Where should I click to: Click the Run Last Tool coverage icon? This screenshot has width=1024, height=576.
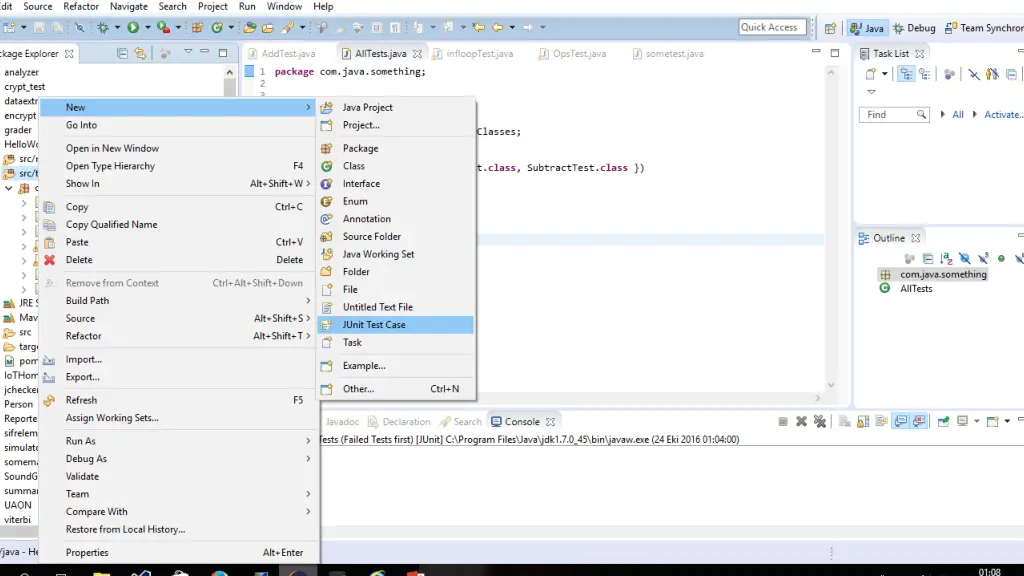coord(163,27)
